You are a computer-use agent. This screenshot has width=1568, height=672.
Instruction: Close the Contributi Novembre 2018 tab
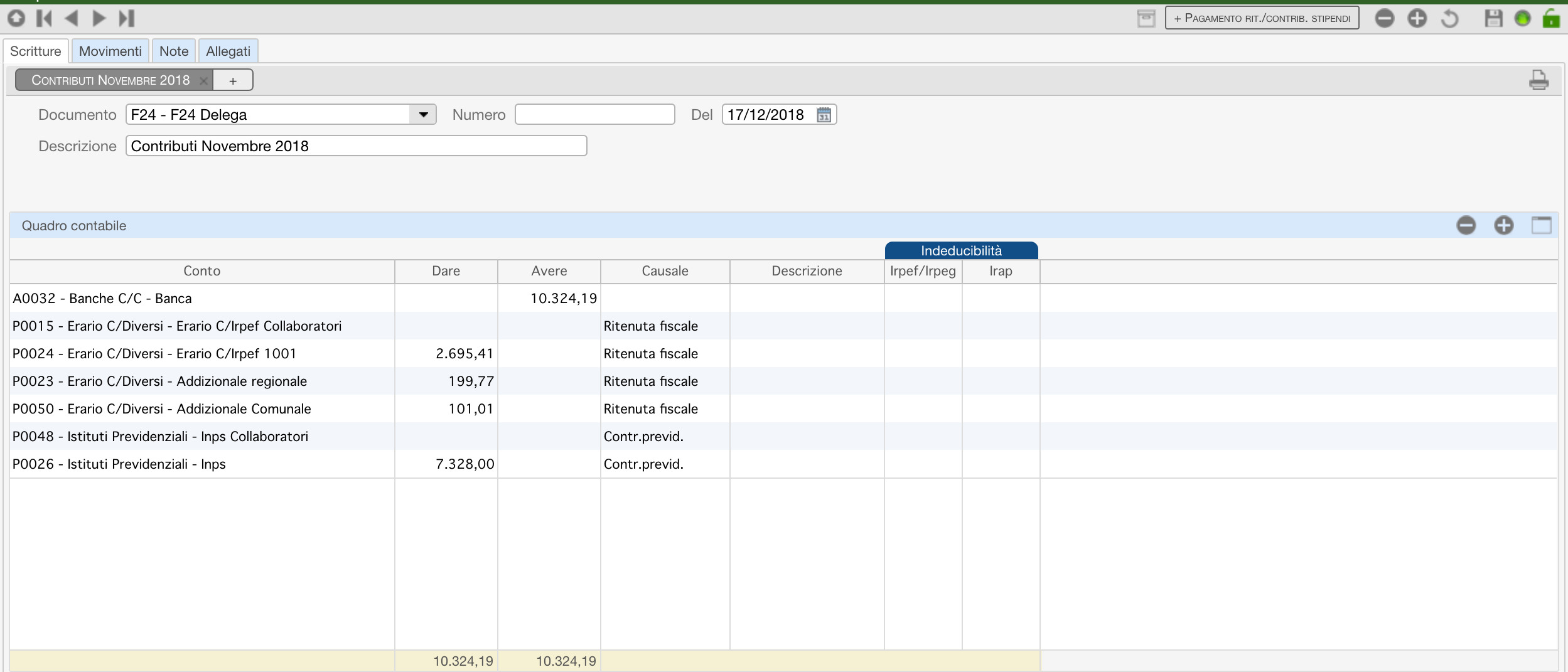click(x=203, y=80)
